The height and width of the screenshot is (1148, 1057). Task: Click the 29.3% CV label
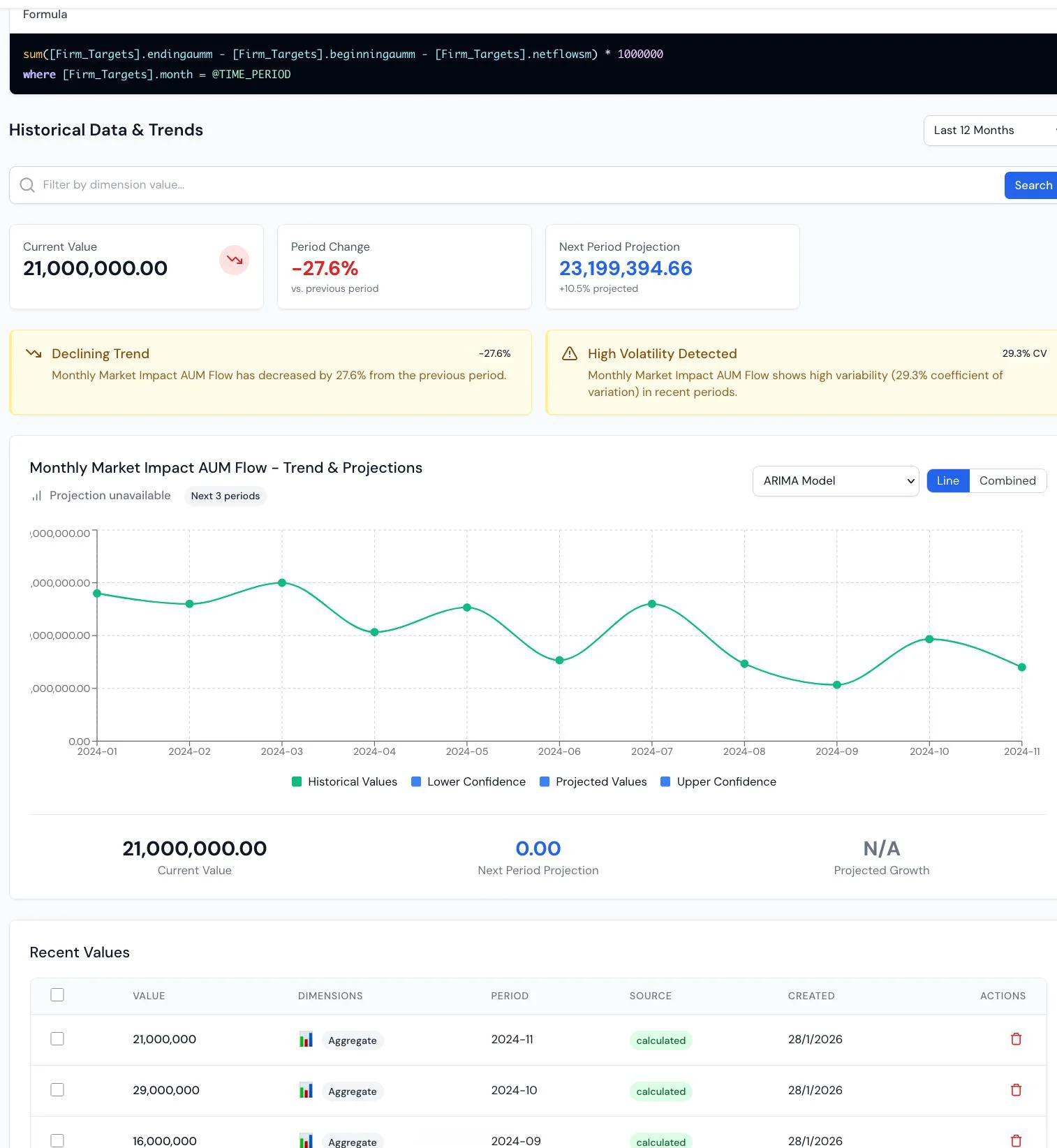[x=1024, y=353]
